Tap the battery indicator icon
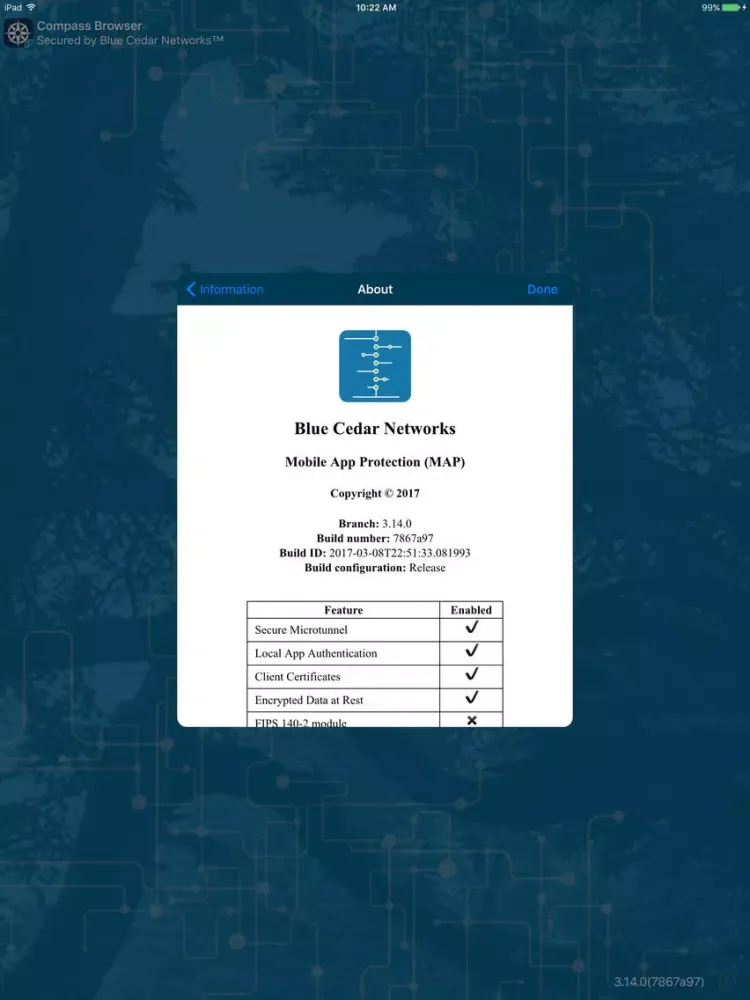The height and width of the screenshot is (1000, 750). 731,8
